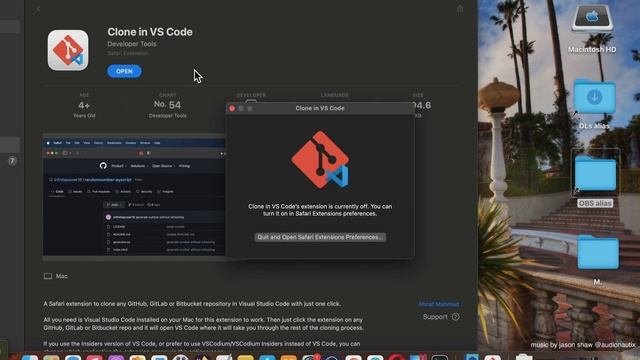Click the Mac platform icon below the preview
640x360 pixels.
(48, 276)
